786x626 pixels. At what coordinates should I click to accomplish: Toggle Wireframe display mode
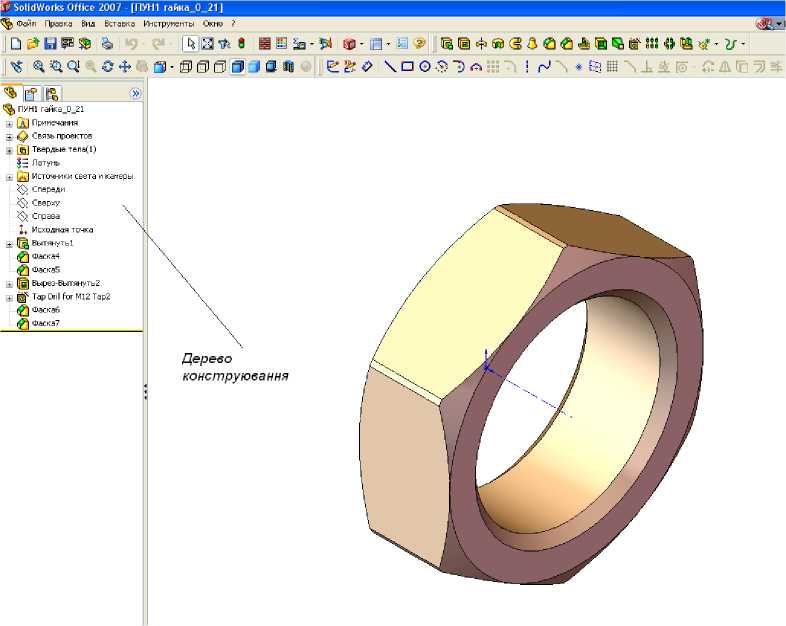186,67
